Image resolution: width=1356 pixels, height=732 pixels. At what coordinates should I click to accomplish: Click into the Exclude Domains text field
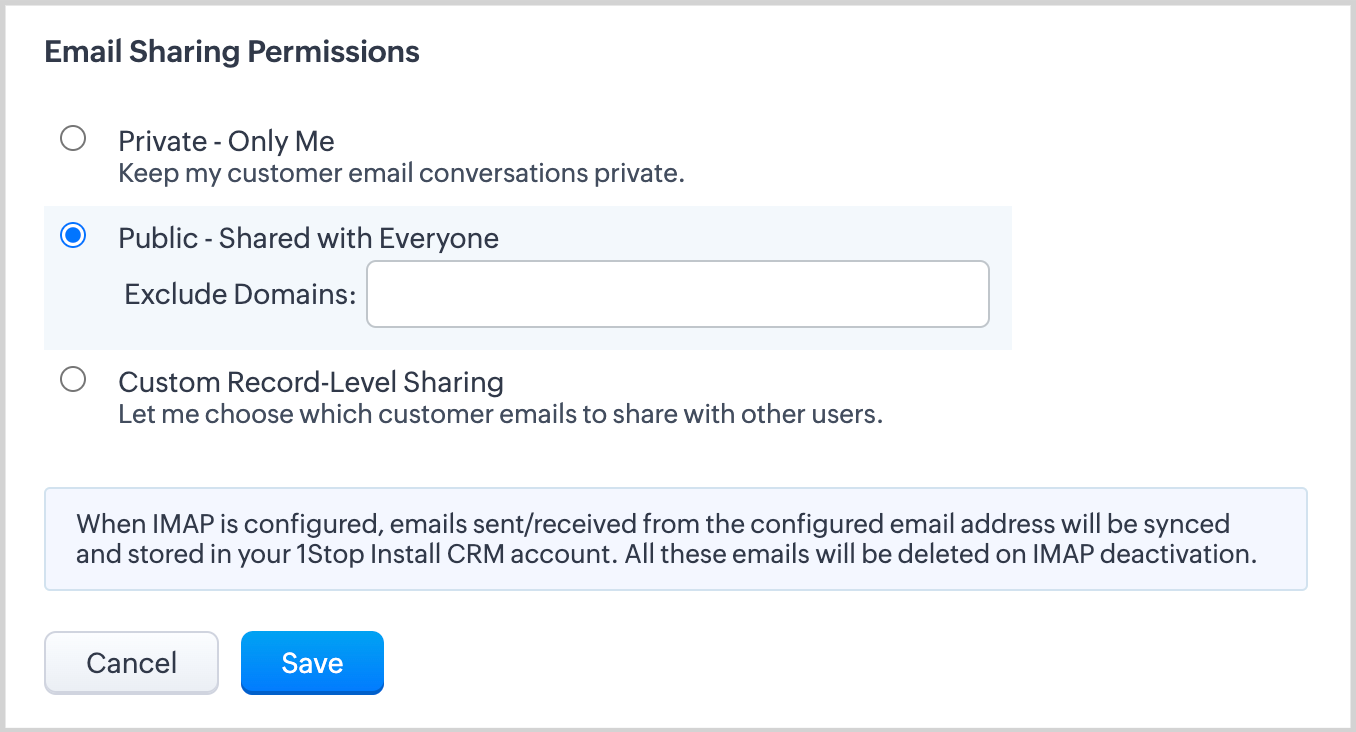677,294
